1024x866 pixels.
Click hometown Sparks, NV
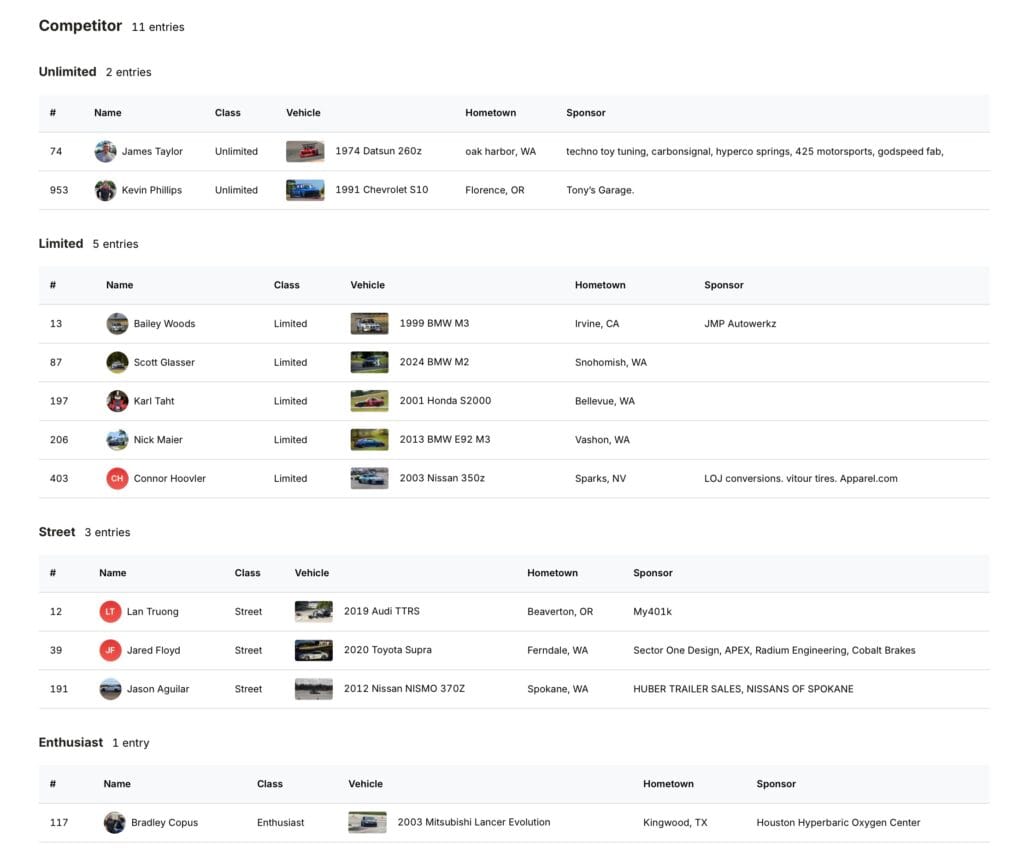(x=600, y=479)
